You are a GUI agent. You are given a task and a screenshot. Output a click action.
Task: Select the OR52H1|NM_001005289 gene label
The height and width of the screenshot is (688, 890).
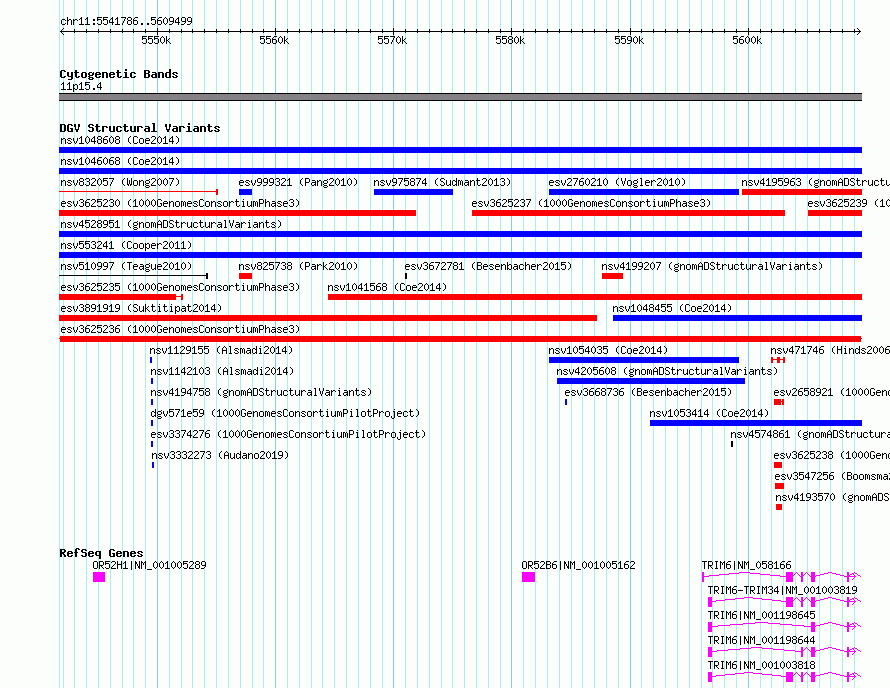[149, 565]
